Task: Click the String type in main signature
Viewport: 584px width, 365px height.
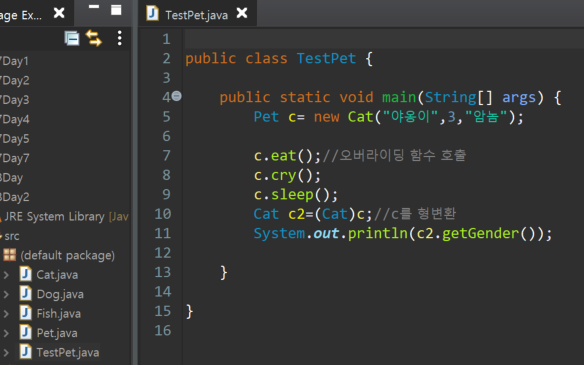Action: (x=450, y=97)
